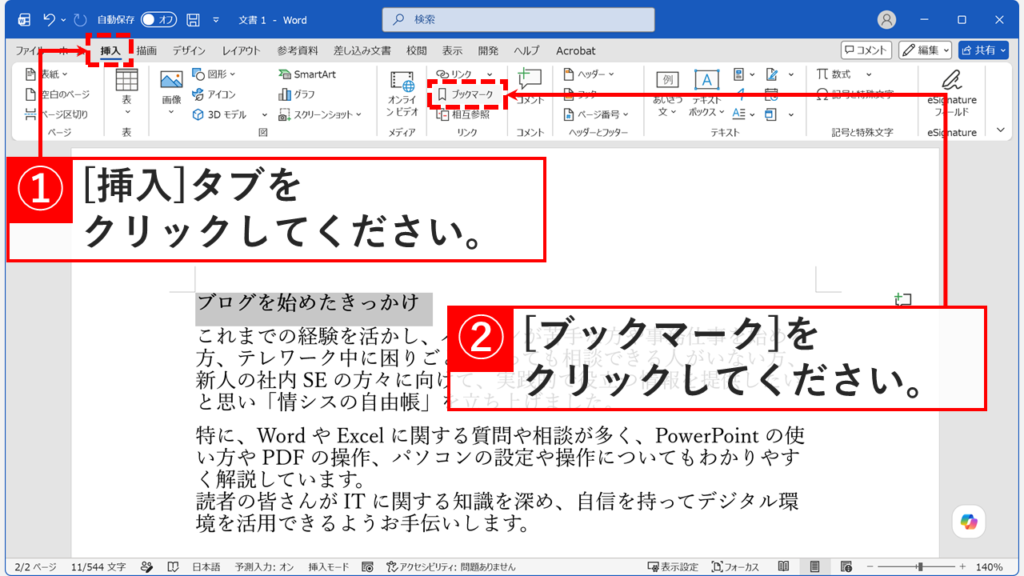Click the グラフ chart icon
Image resolution: width=1024 pixels, height=576 pixels.
point(285,95)
